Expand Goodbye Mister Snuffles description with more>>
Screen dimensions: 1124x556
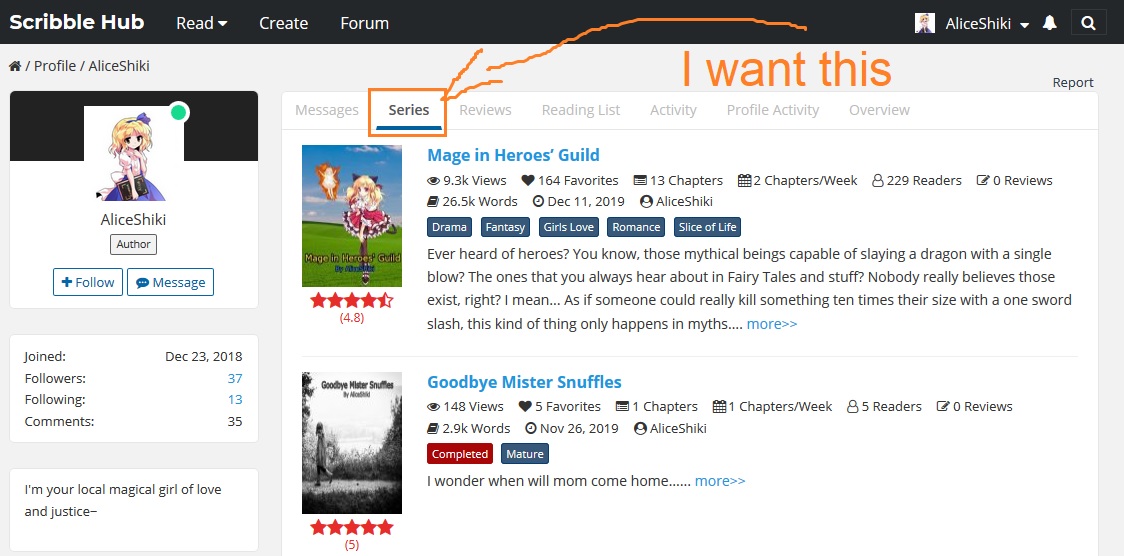point(720,481)
